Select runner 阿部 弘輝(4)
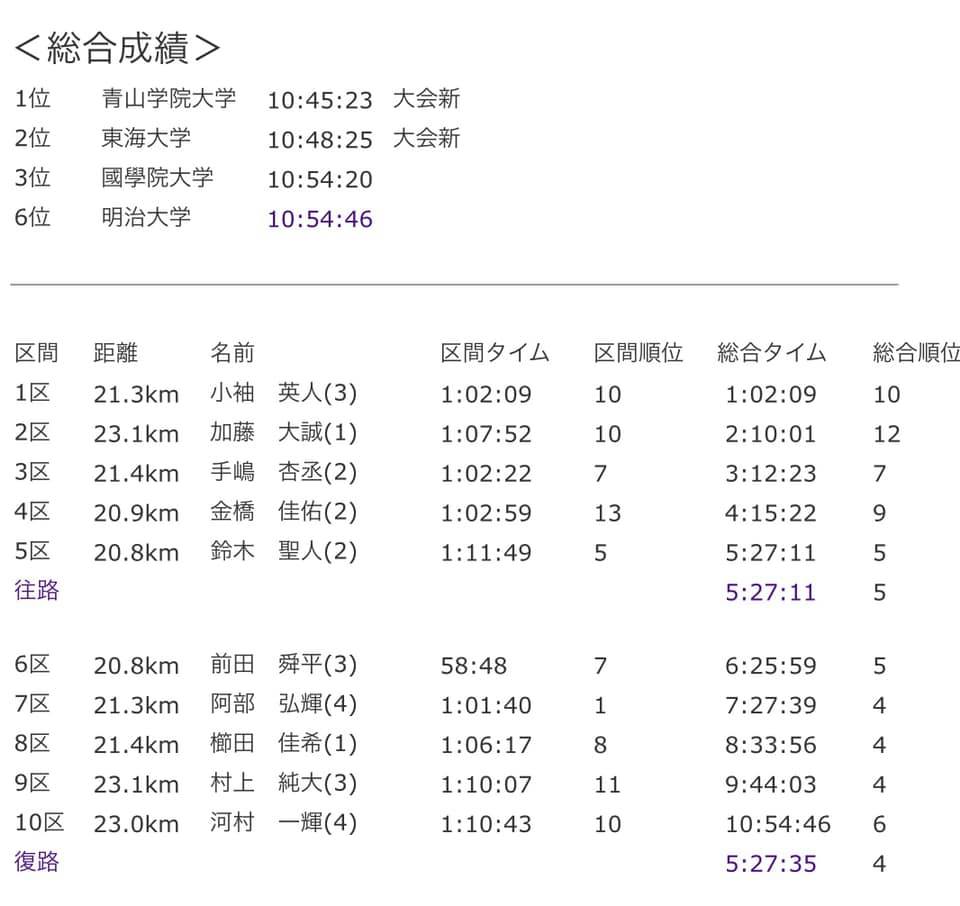This screenshot has width=960, height=906. (283, 704)
